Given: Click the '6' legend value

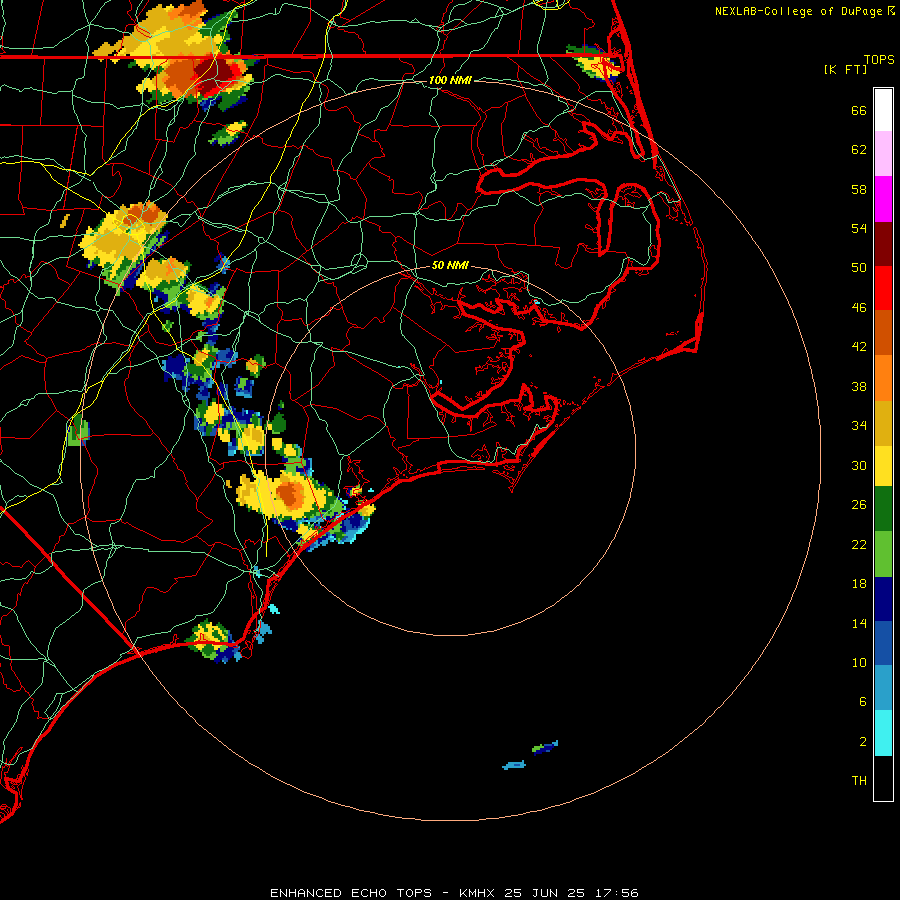Looking at the screenshot, I should pyautogui.click(x=863, y=702).
